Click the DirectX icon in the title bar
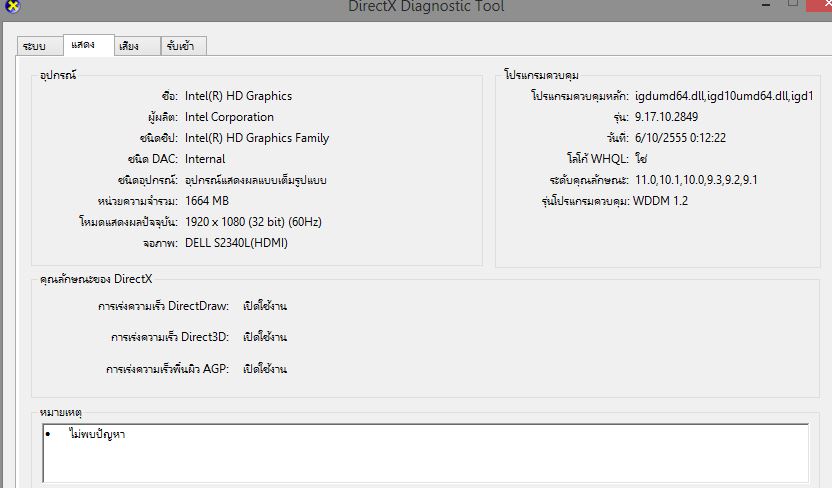This screenshot has width=832, height=488. point(12,6)
